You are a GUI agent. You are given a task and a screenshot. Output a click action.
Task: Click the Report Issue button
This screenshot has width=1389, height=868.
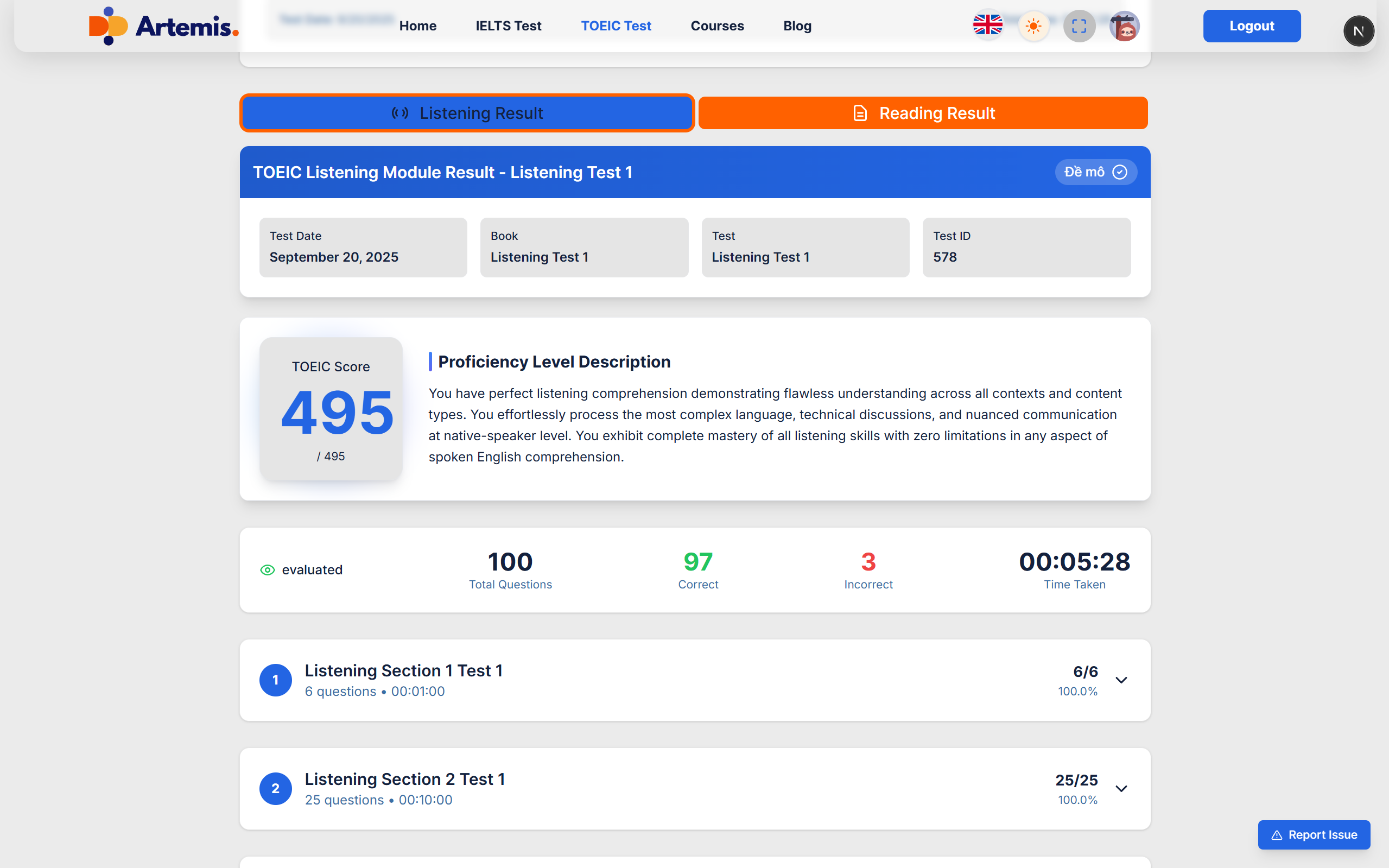click(x=1314, y=835)
